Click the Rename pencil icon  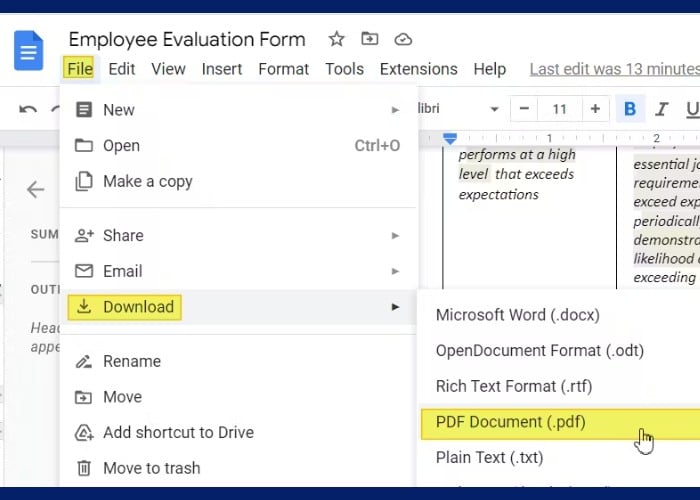point(84,361)
